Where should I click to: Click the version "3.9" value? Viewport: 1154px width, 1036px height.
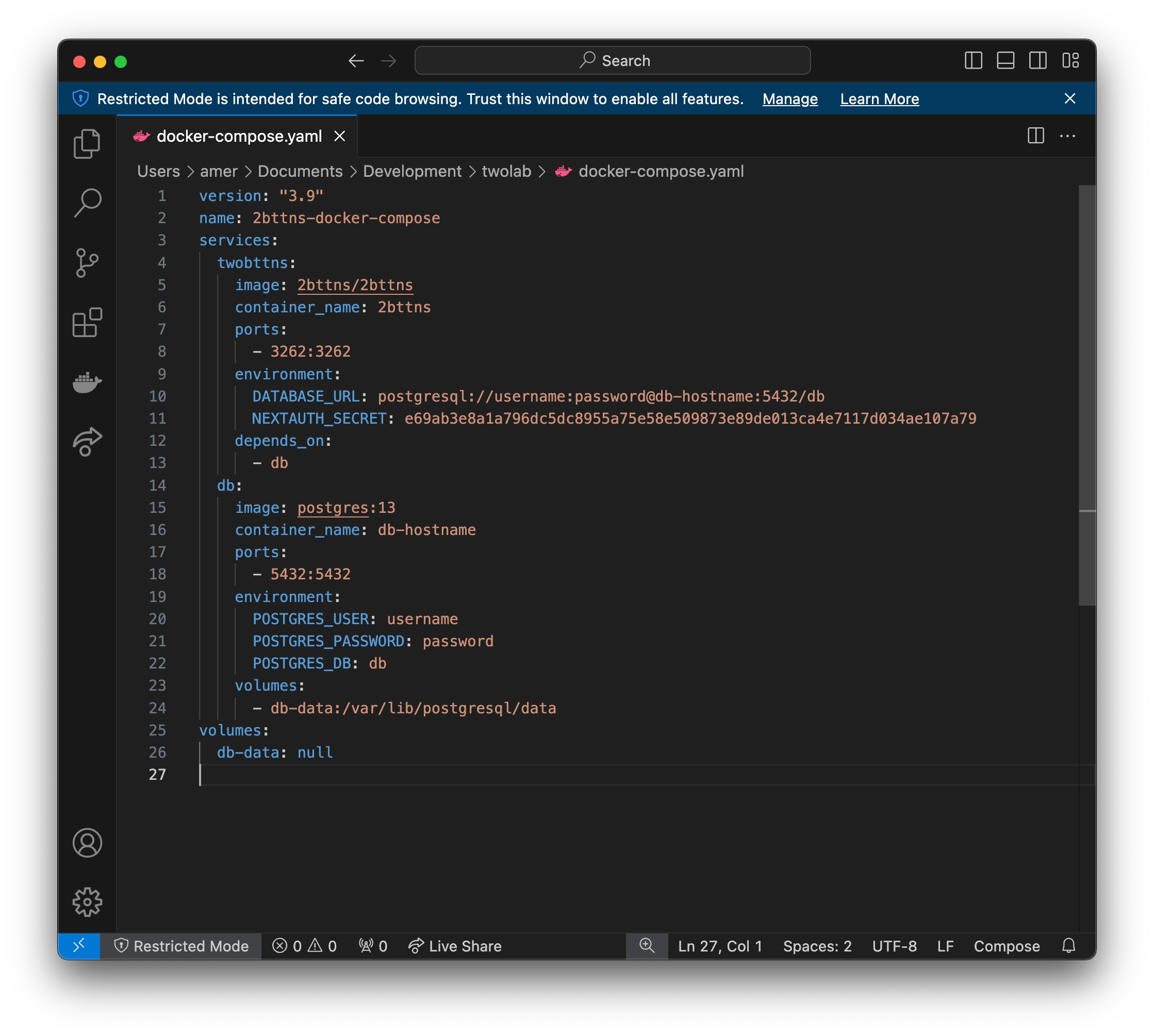[x=301, y=196]
